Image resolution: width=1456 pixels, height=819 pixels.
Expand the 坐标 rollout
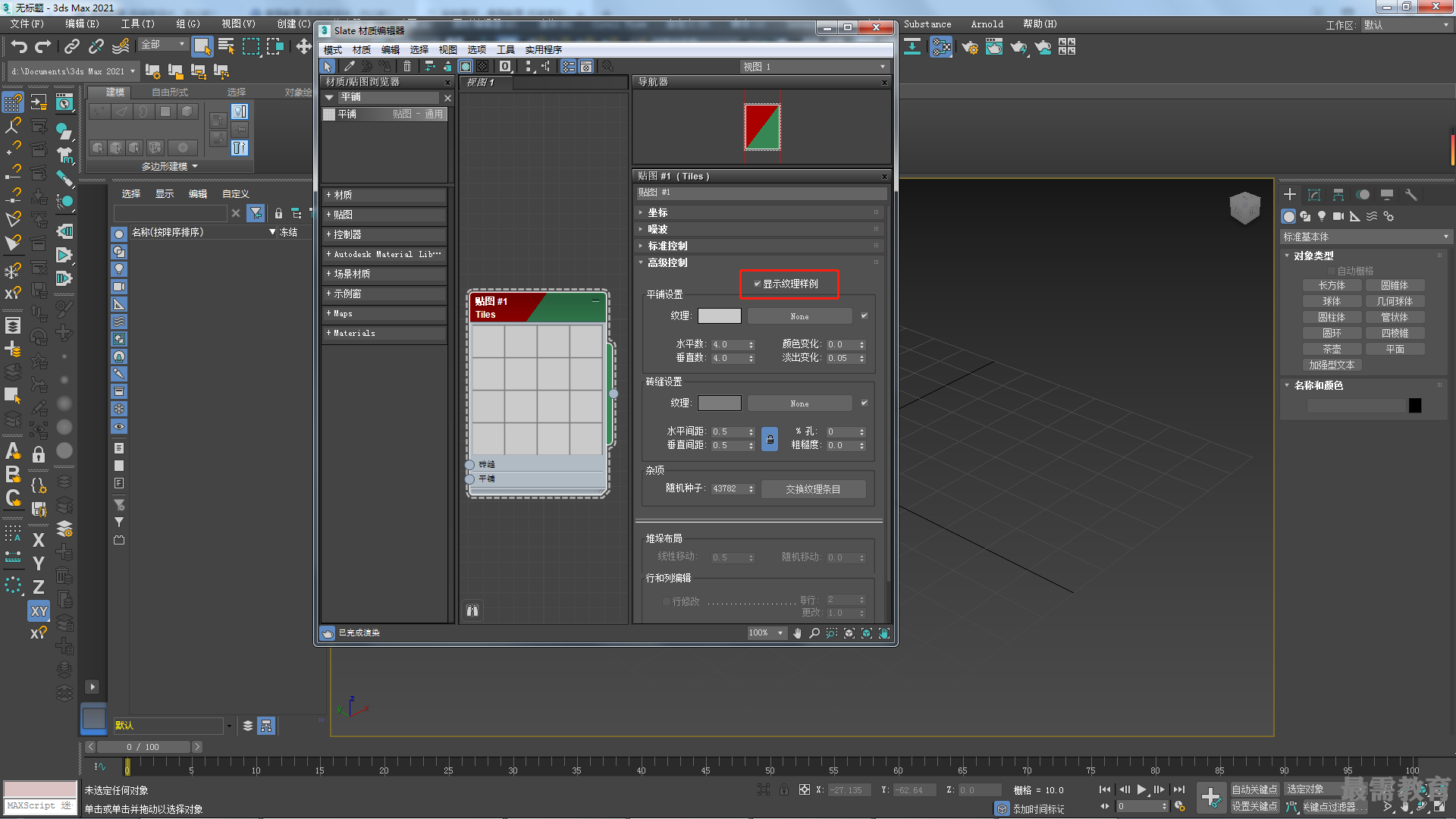[758, 212]
